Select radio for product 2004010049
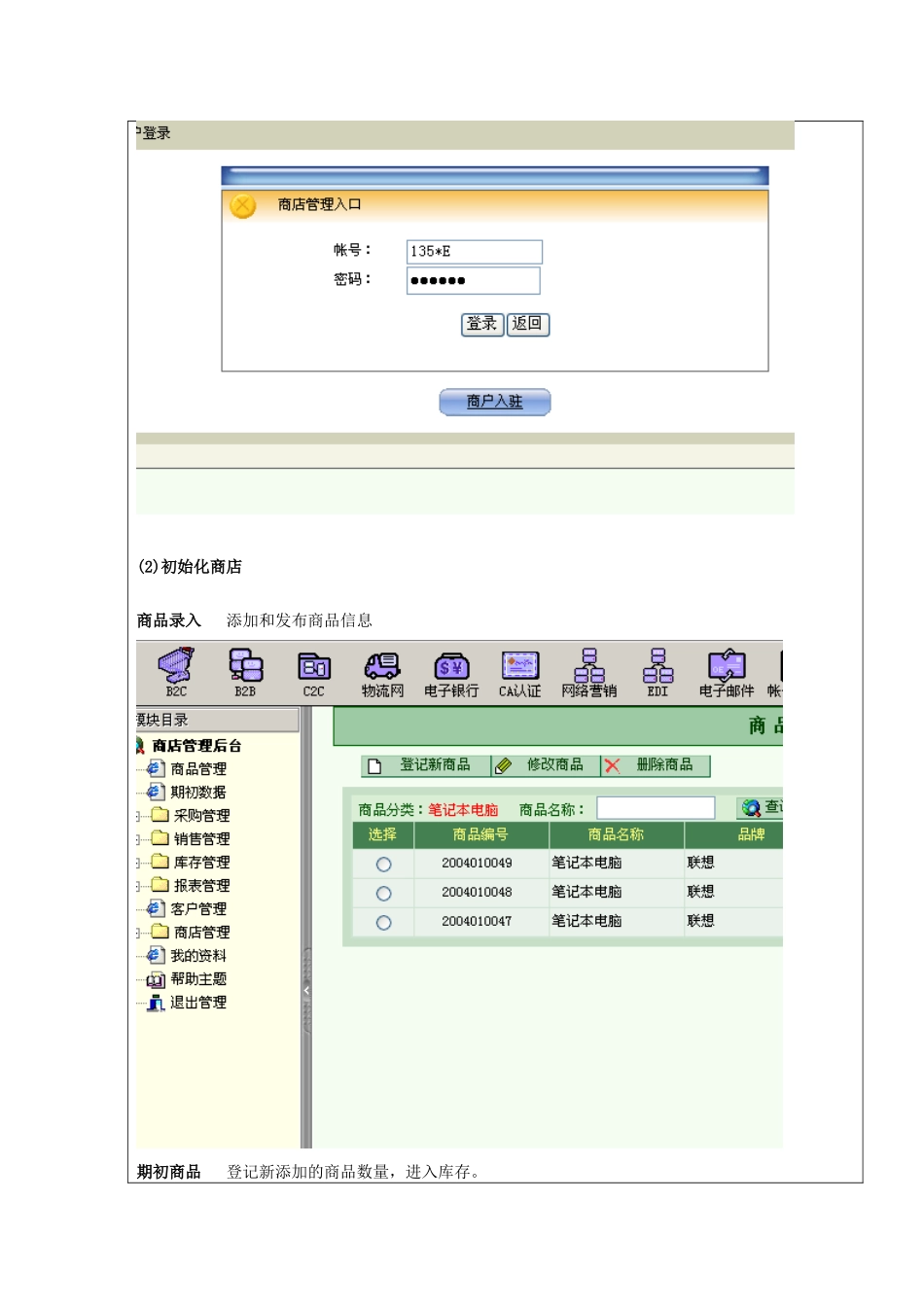The width and height of the screenshot is (924, 1307). (384, 865)
